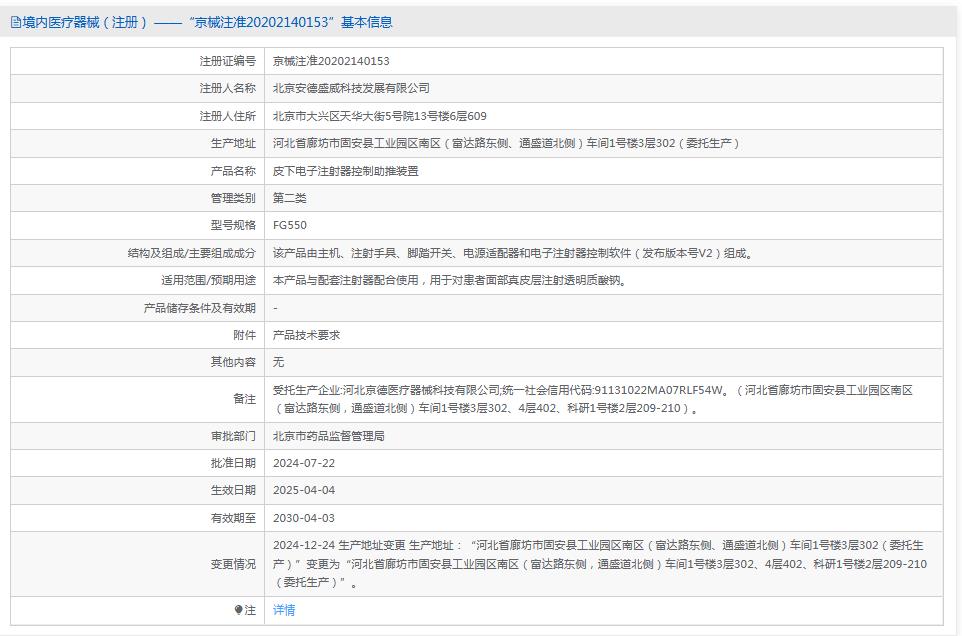Click the 附件 label
This screenshot has width=962, height=636.
coord(244,335)
